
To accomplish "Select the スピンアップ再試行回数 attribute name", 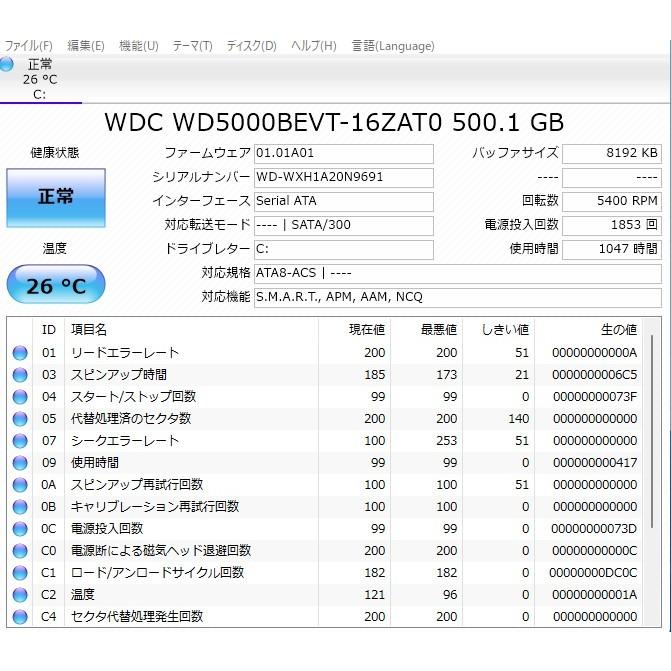I will (137, 484).
